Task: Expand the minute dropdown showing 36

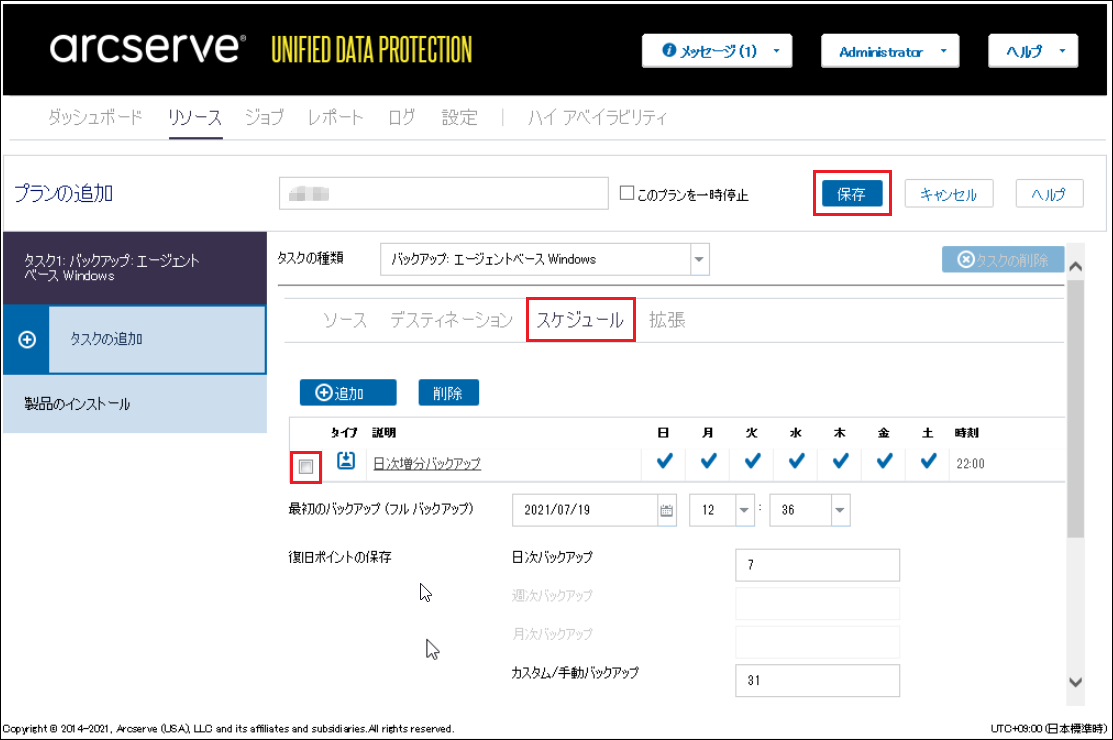Action: click(840, 510)
